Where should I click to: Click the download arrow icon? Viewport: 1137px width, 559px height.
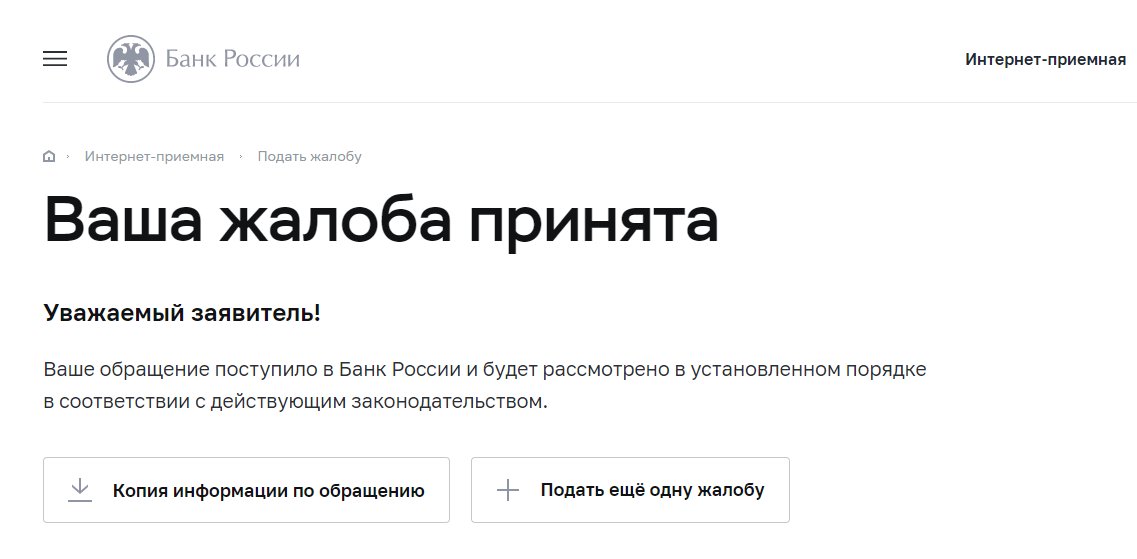(x=80, y=490)
